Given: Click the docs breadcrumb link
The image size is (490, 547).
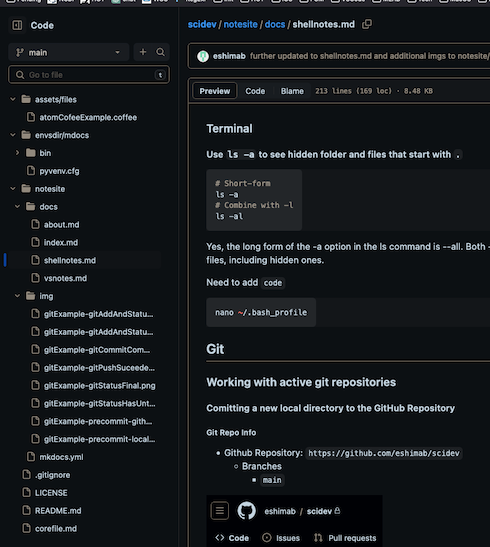Looking at the screenshot, I should pos(275,24).
